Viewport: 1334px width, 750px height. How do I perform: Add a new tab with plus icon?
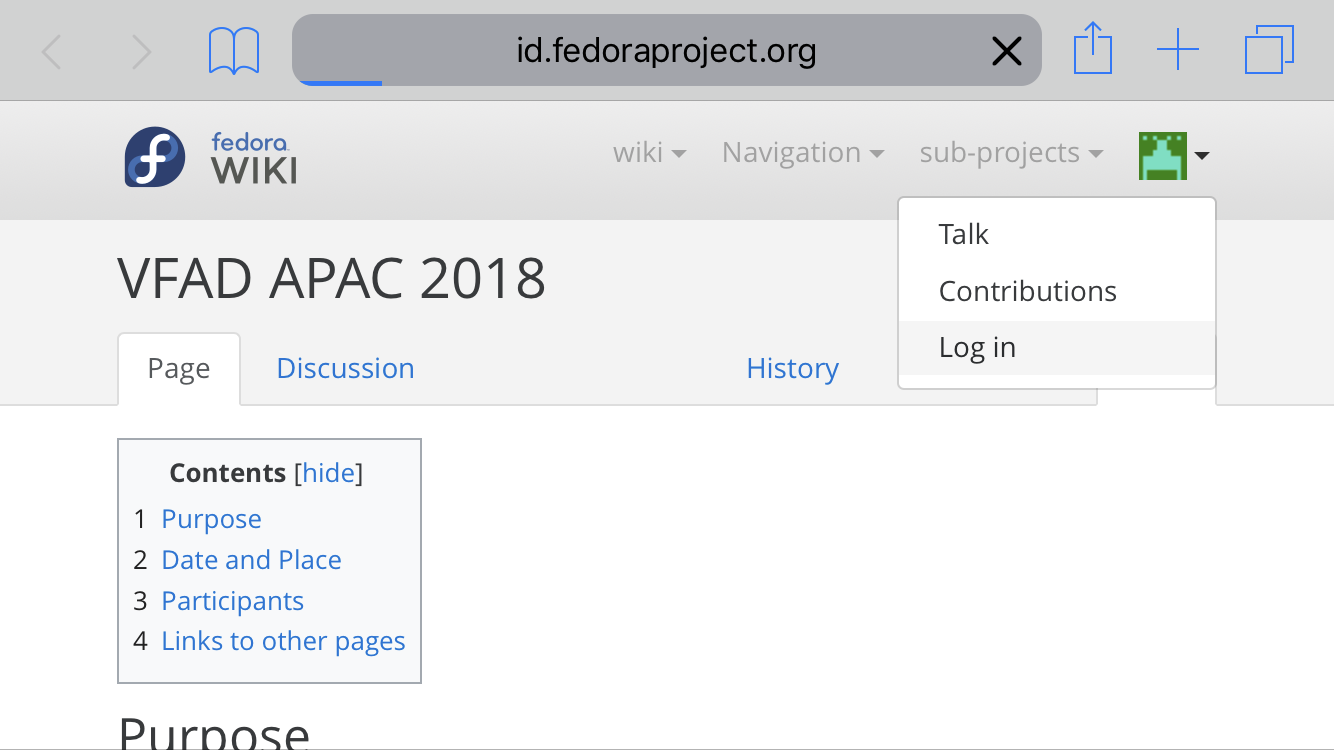click(x=1178, y=50)
